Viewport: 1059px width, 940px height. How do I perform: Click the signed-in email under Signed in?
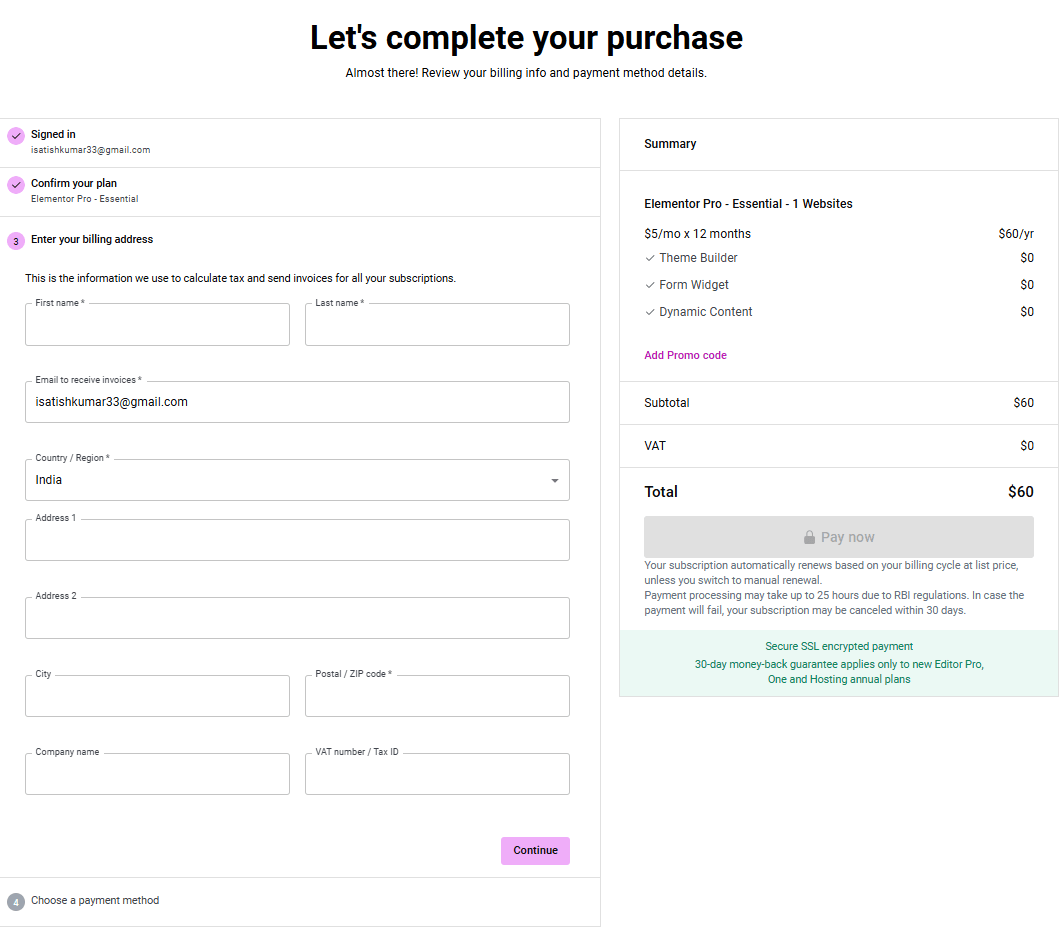point(91,150)
